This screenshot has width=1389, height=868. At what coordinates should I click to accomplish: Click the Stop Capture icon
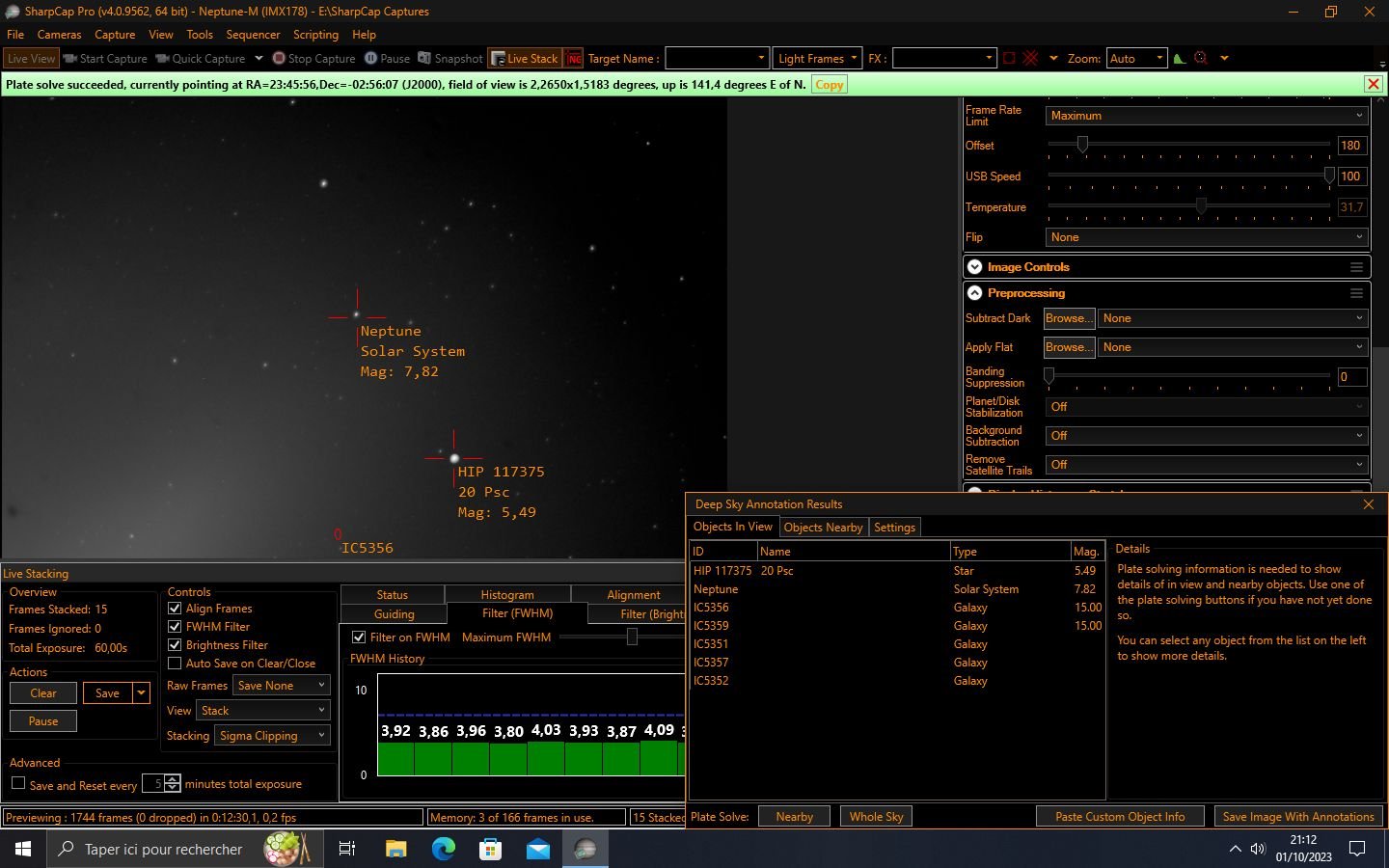[x=279, y=58]
